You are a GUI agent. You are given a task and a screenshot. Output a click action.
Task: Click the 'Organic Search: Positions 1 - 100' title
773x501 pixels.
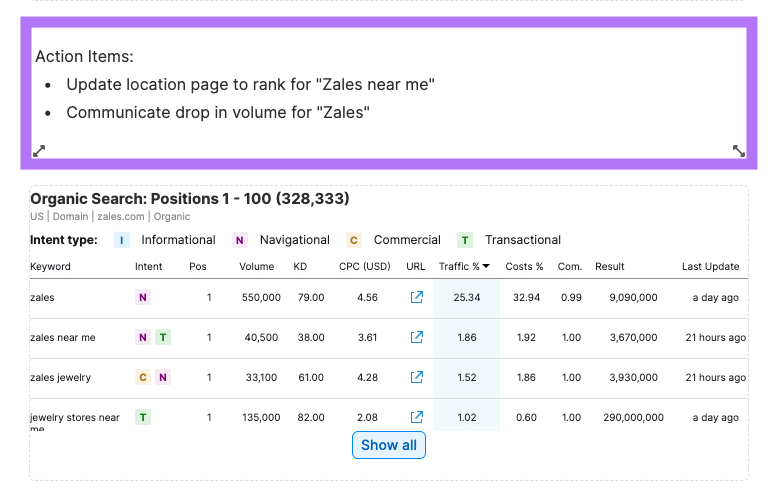(190, 199)
